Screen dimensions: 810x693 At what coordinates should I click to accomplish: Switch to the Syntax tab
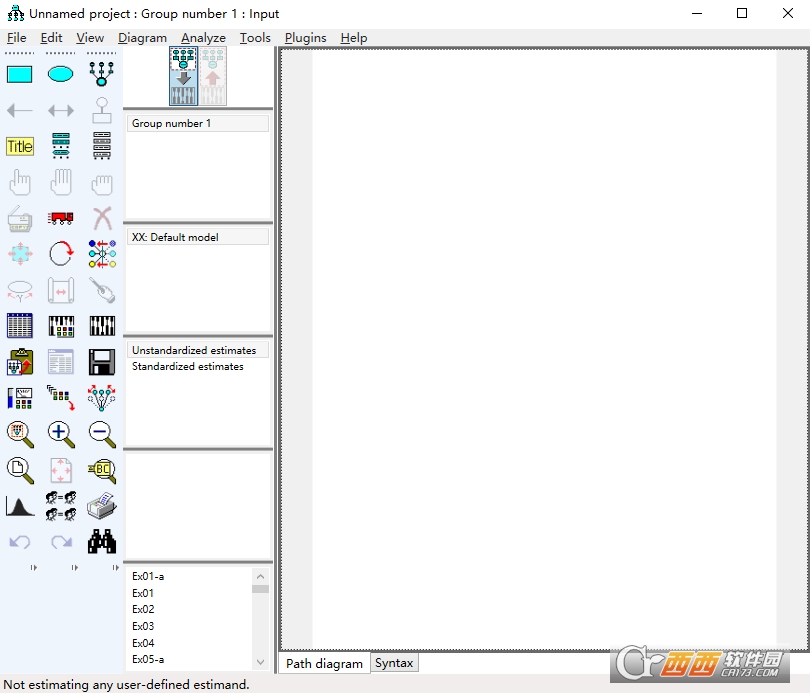[x=394, y=663]
